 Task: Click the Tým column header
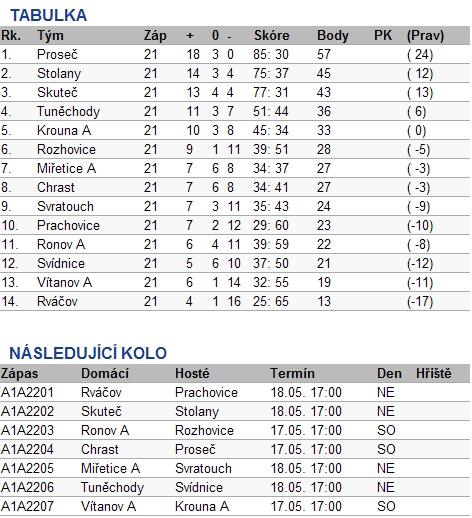50,36
